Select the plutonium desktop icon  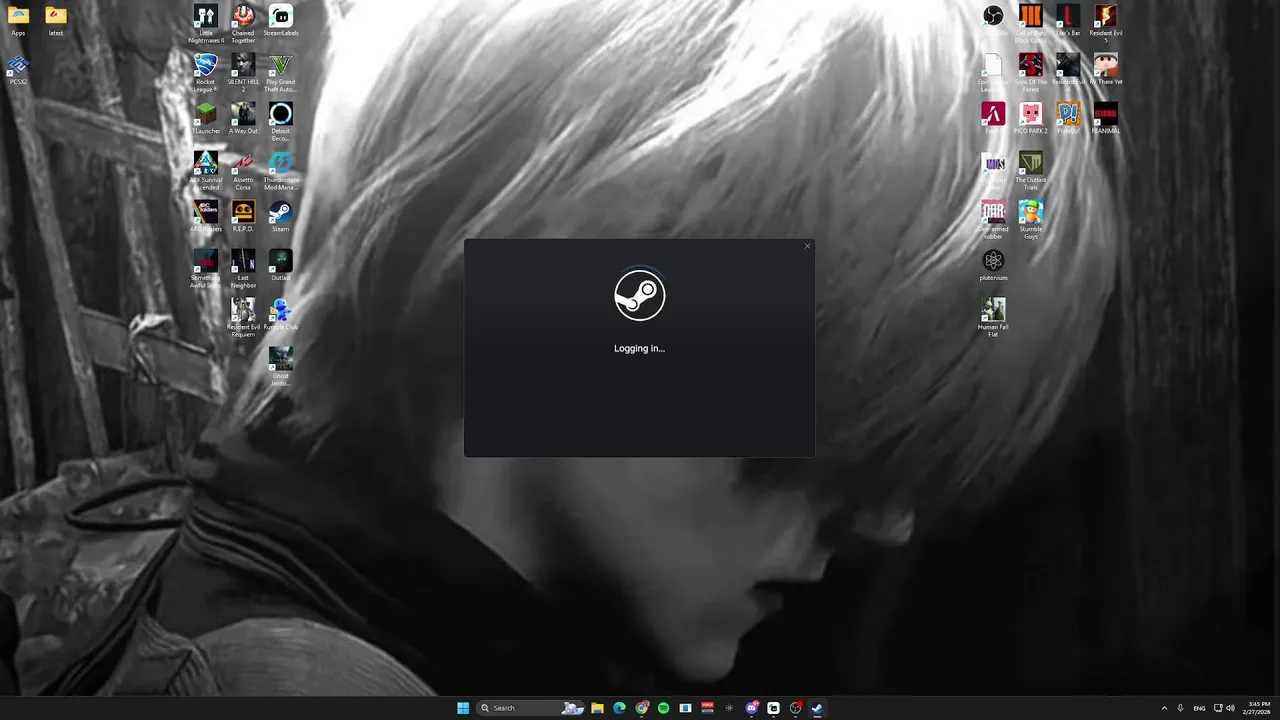(993, 266)
